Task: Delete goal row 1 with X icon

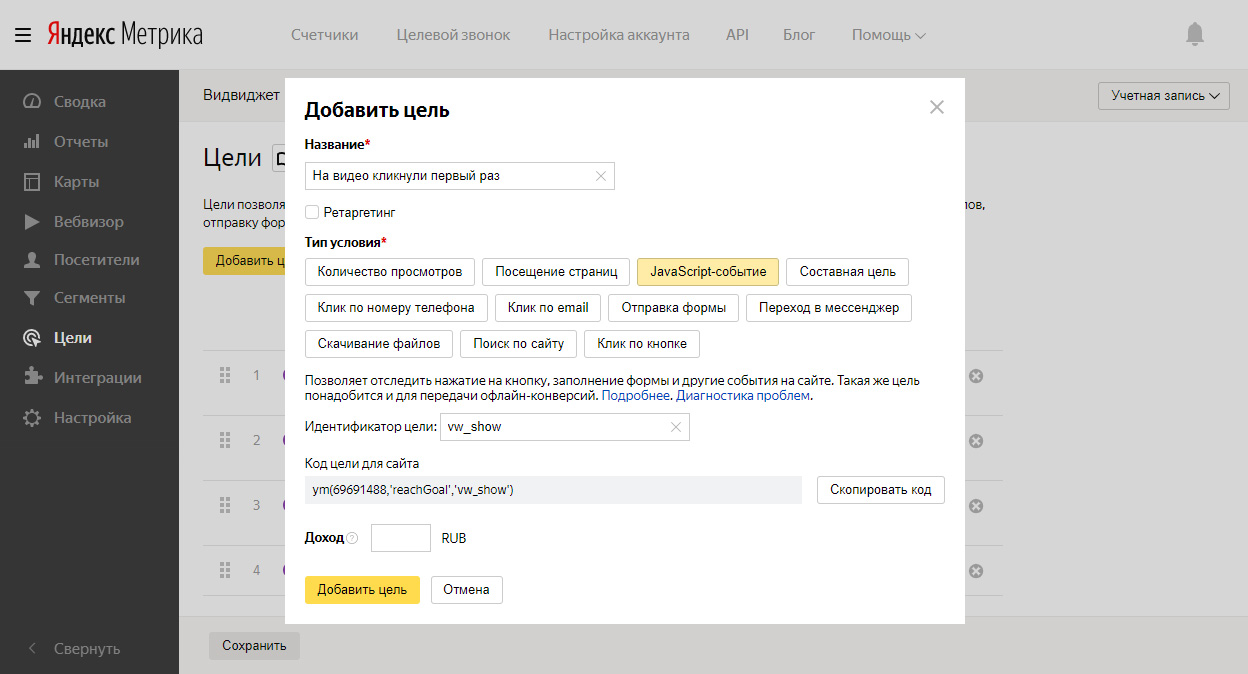Action: [x=977, y=376]
